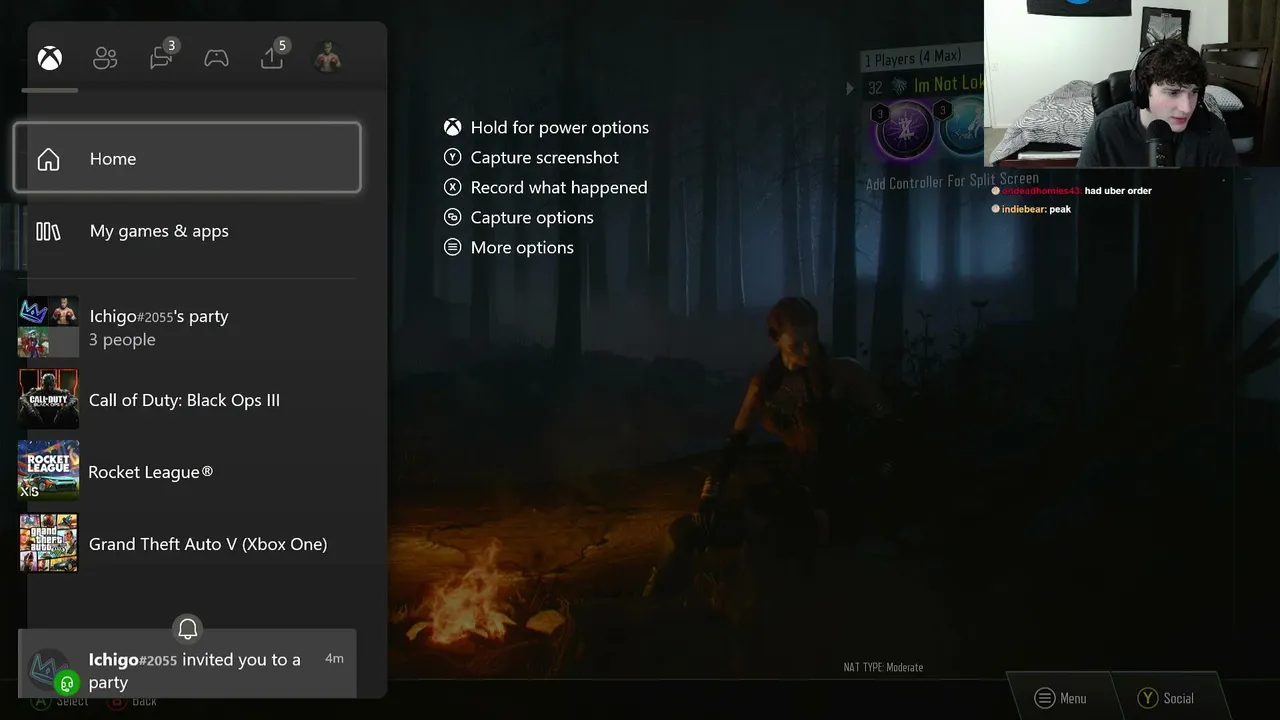Open the People tab in the guide
The width and height of the screenshot is (1280, 720).
(x=105, y=58)
